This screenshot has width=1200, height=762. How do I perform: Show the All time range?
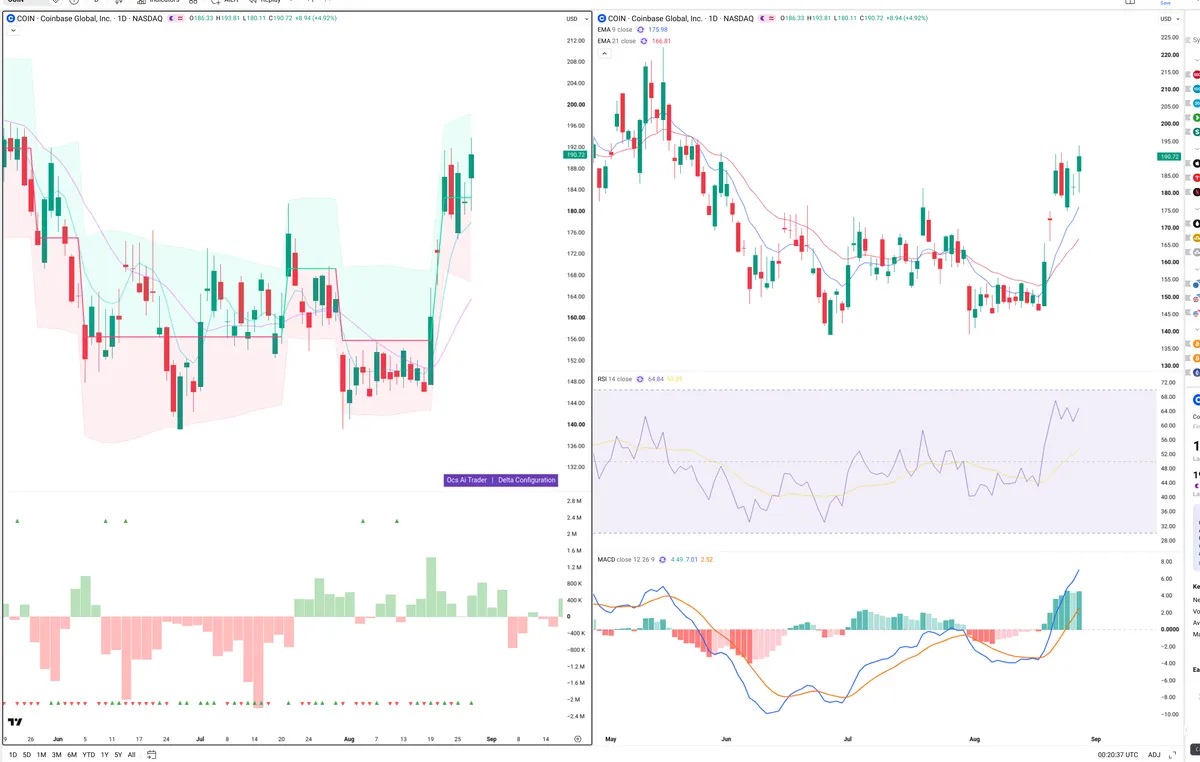(132, 754)
